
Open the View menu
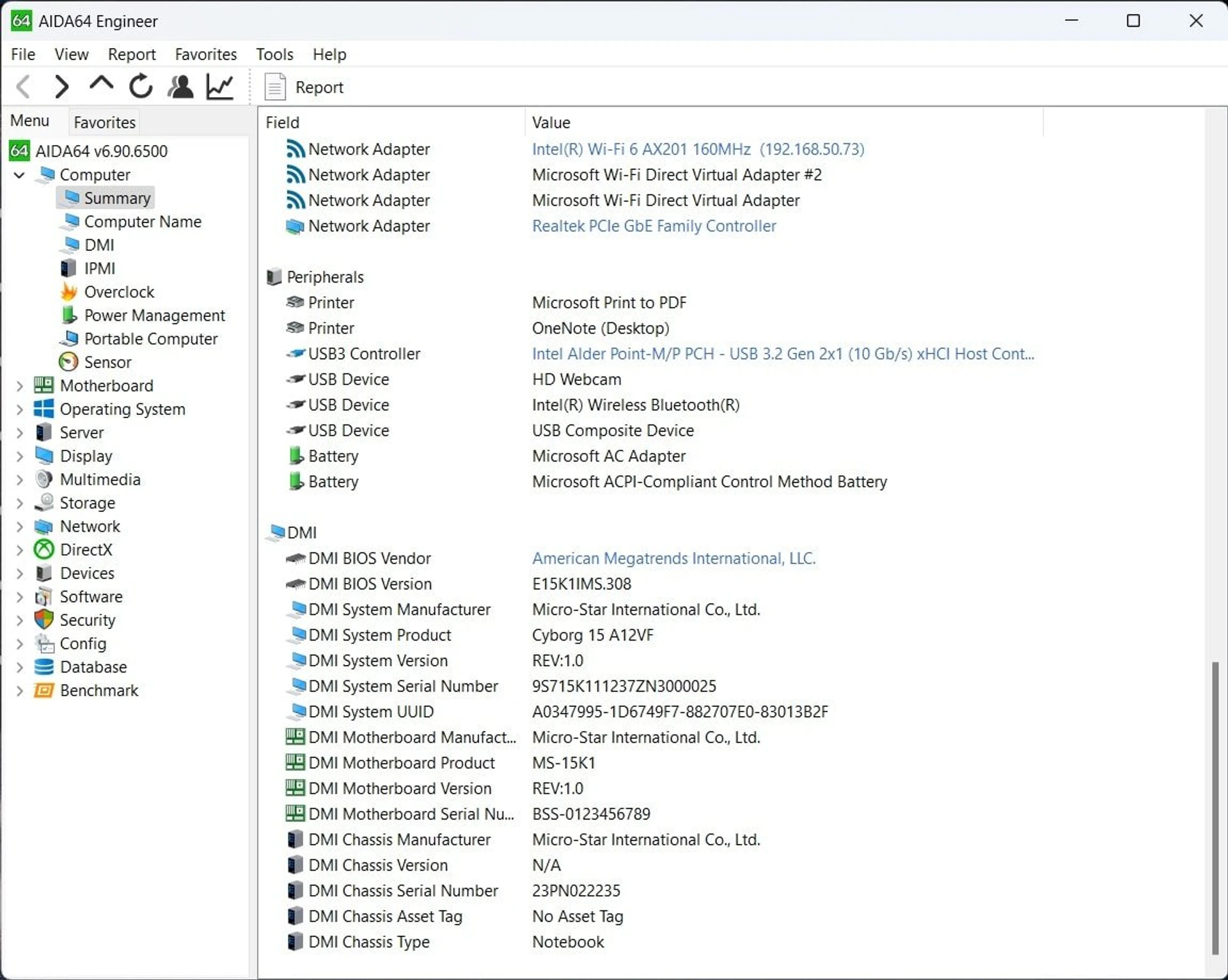tap(72, 54)
